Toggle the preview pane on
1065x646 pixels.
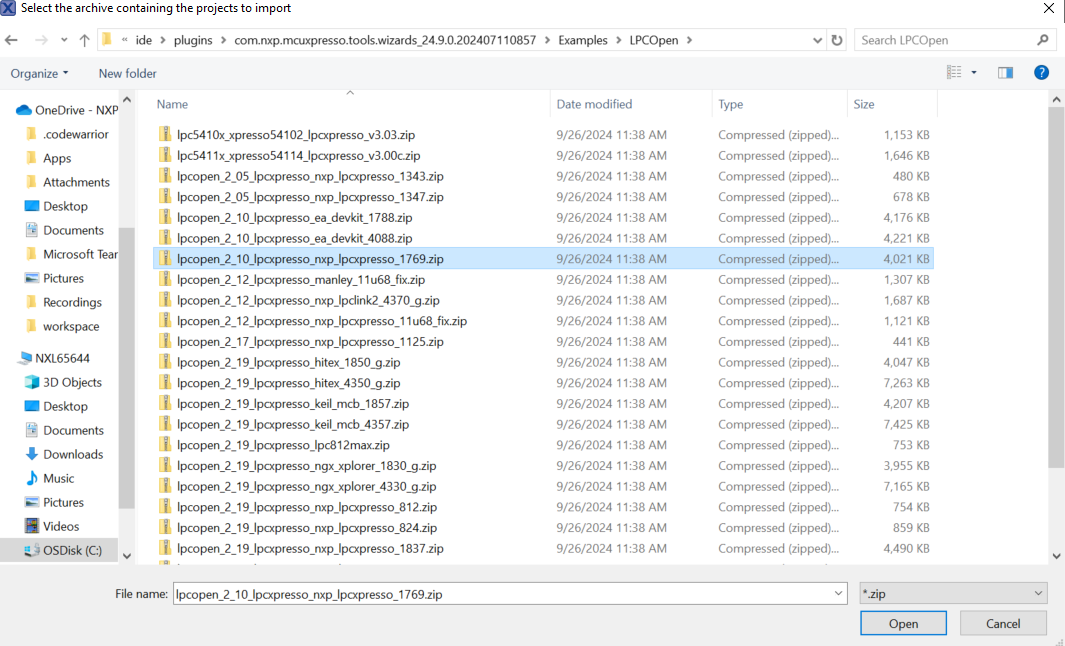[x=1005, y=72]
